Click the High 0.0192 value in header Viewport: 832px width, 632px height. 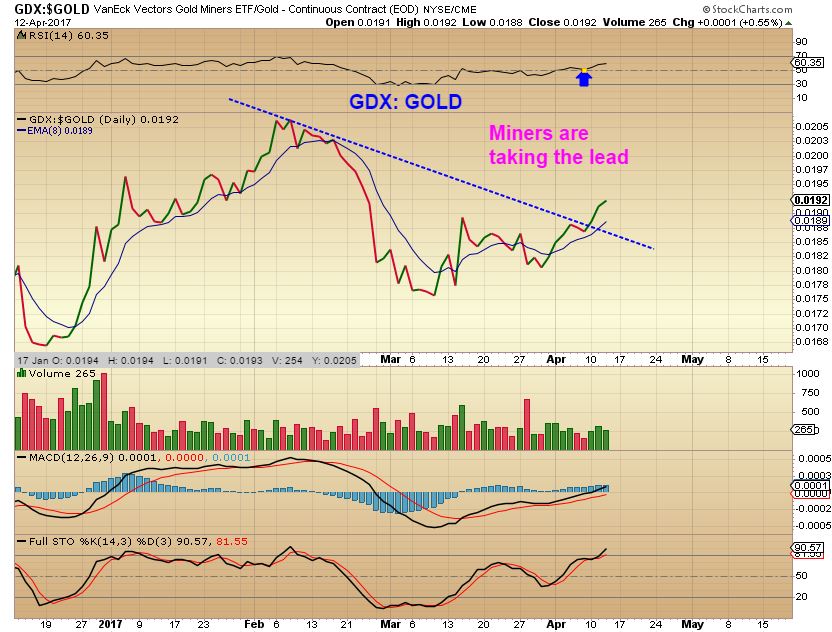(x=426, y=22)
